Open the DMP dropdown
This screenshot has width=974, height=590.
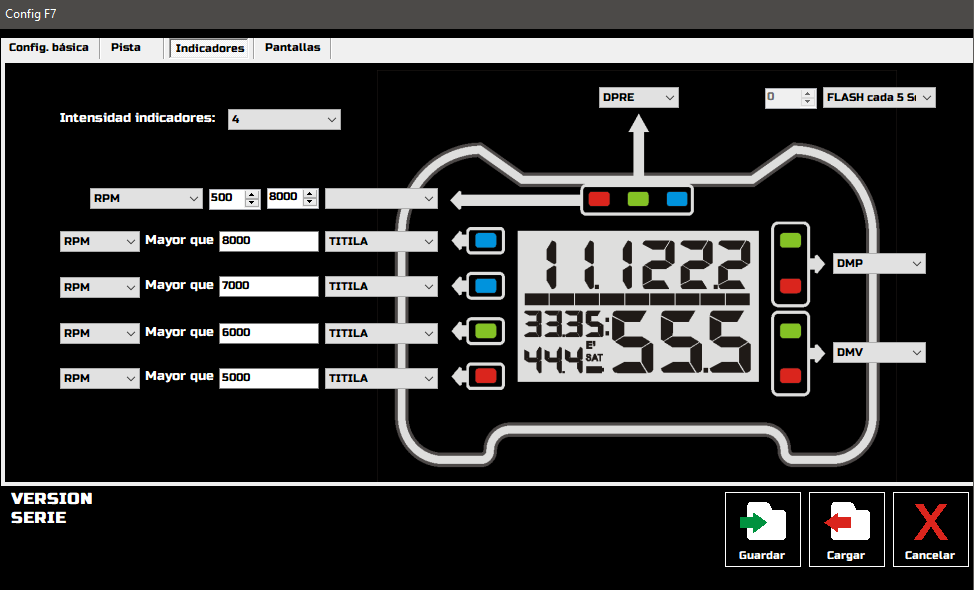(x=879, y=263)
